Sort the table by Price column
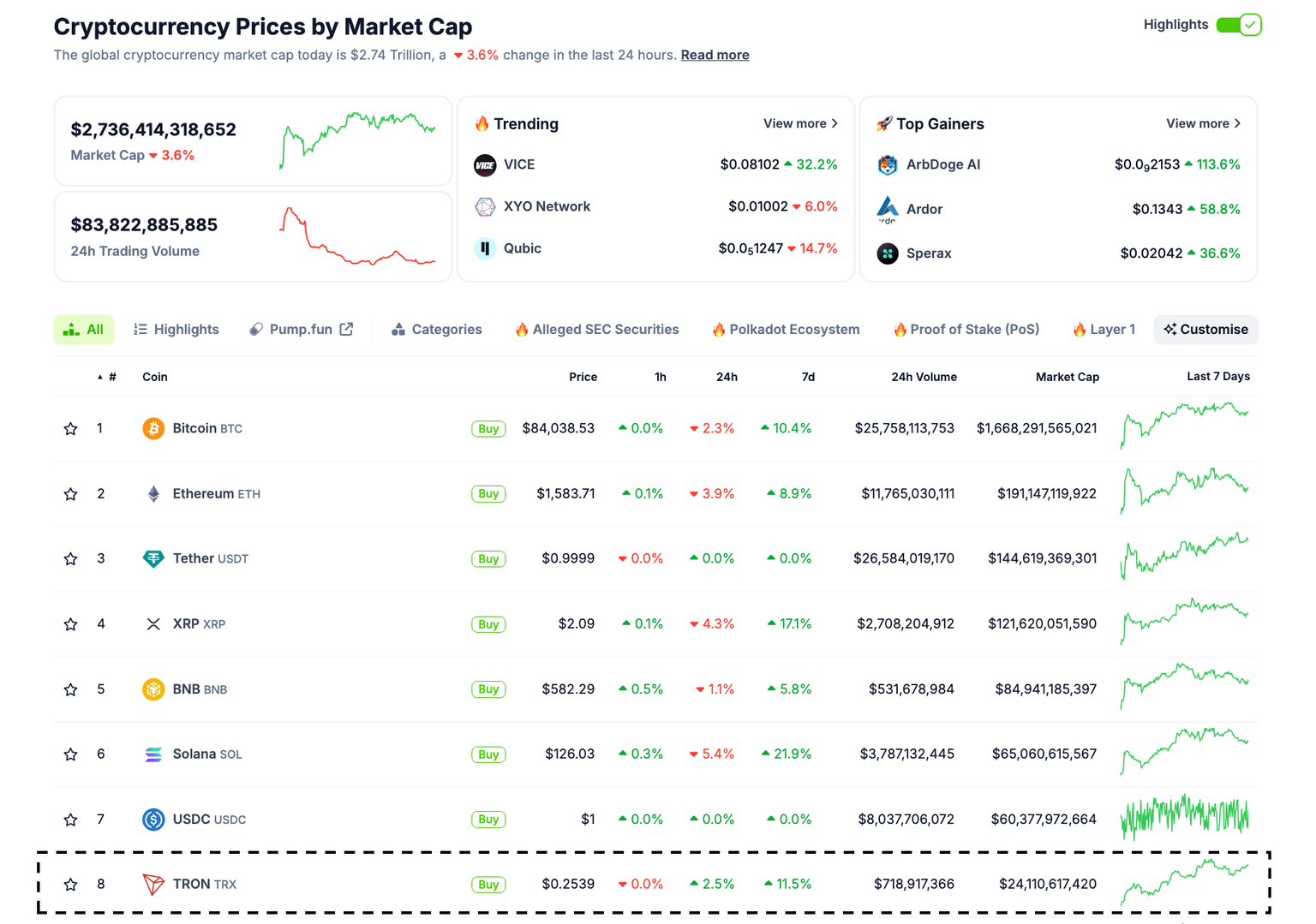1316x924 pixels. click(583, 377)
